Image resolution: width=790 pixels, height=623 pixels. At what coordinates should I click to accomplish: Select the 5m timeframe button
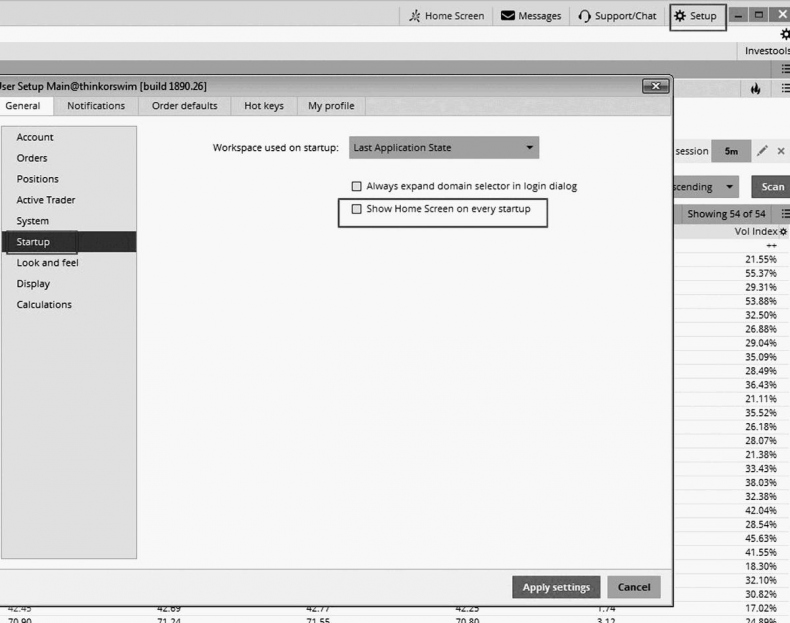tap(731, 151)
